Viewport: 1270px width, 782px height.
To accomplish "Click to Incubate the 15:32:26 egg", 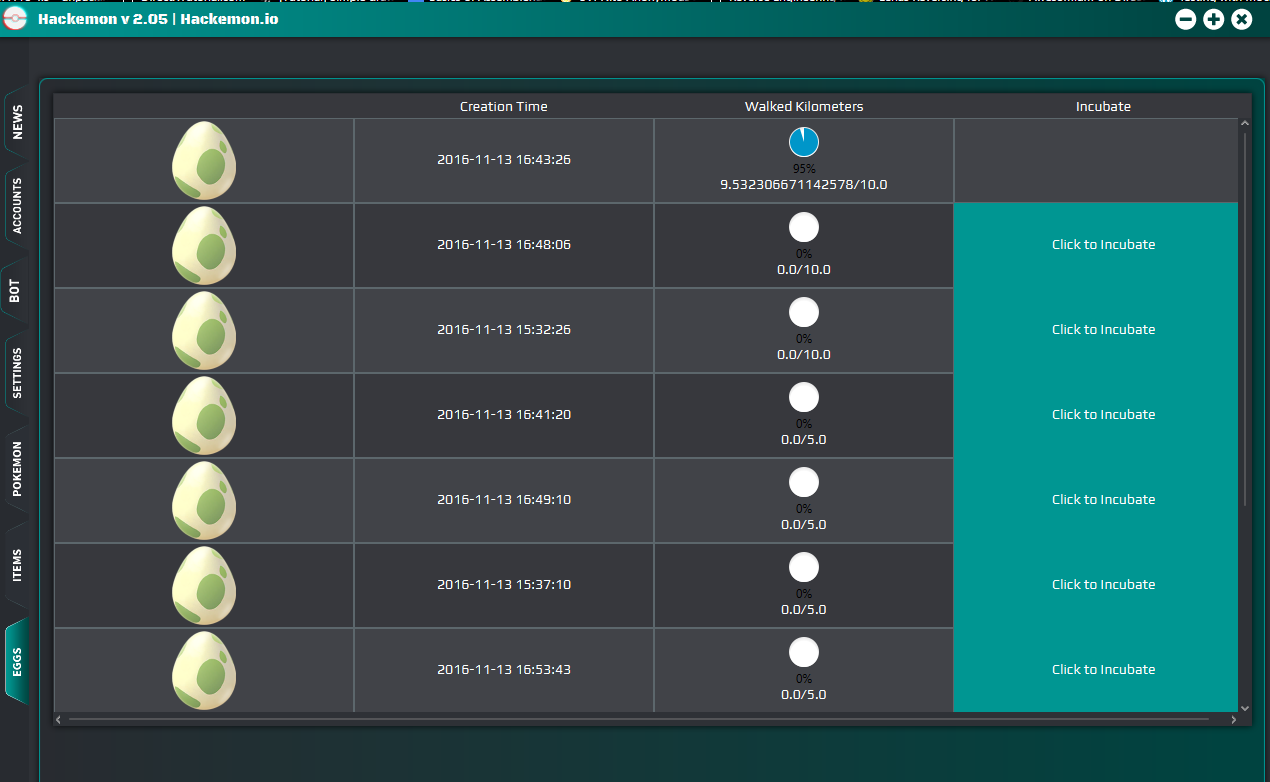I will [x=1096, y=330].
